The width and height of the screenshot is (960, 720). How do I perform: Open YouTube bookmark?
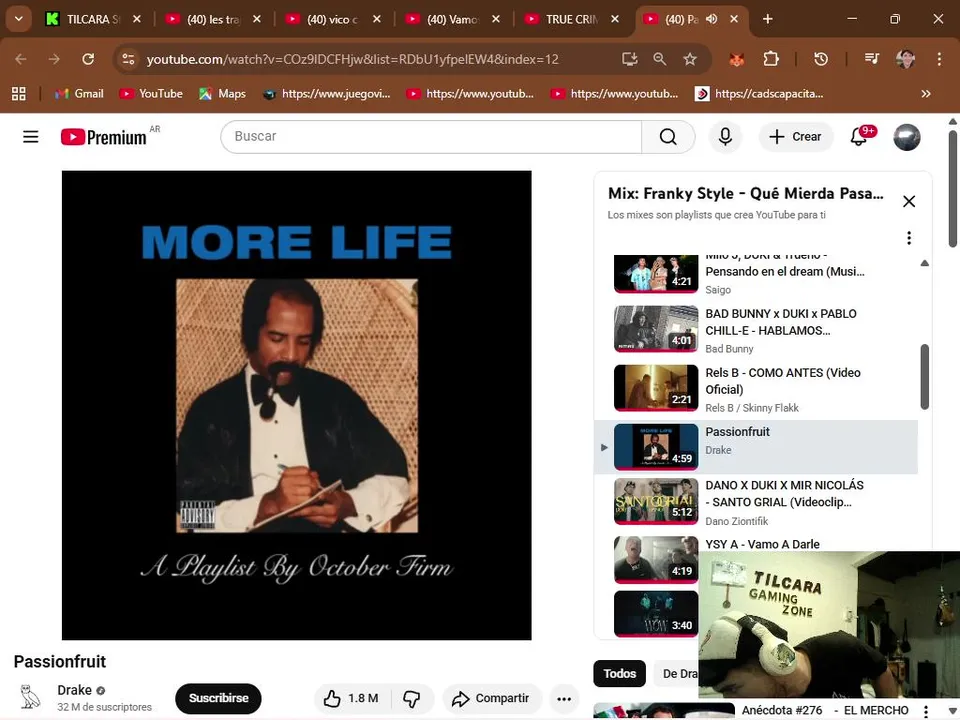tap(151, 94)
